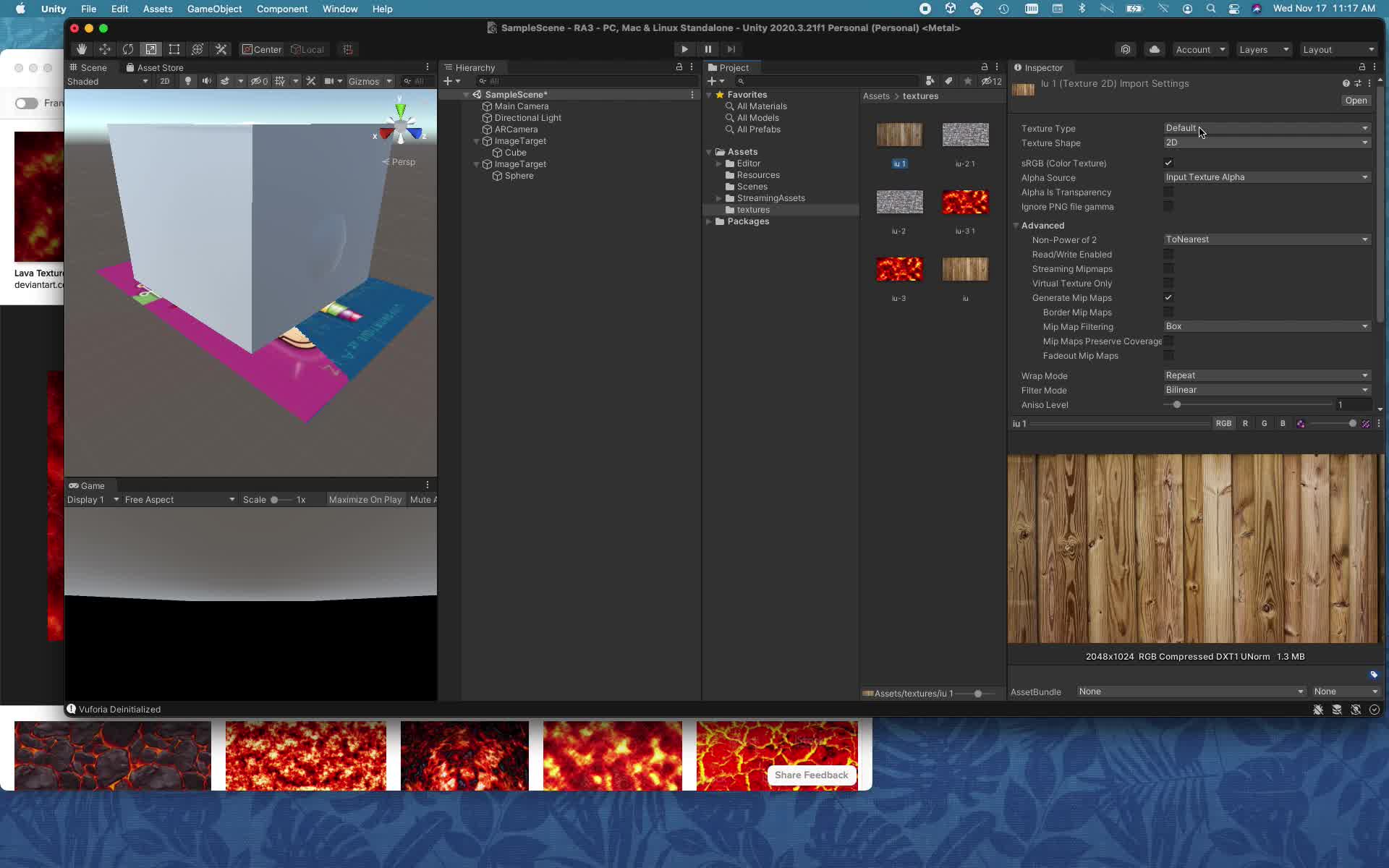Open the scene Component Editor Tools icon
This screenshot has height=868, width=1389.
311,81
